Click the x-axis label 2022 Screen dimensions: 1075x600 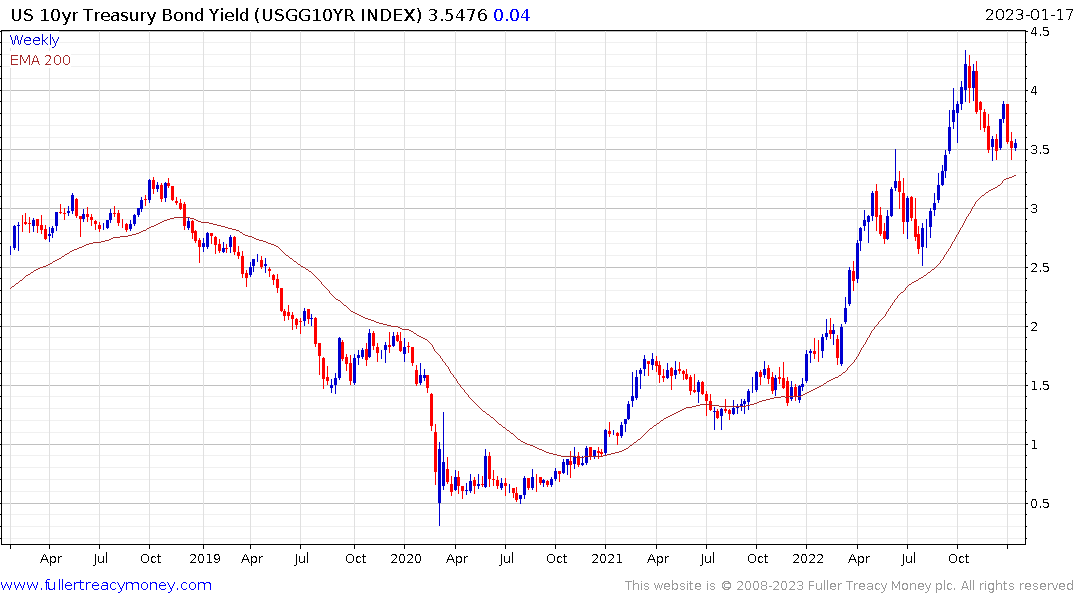[808, 558]
